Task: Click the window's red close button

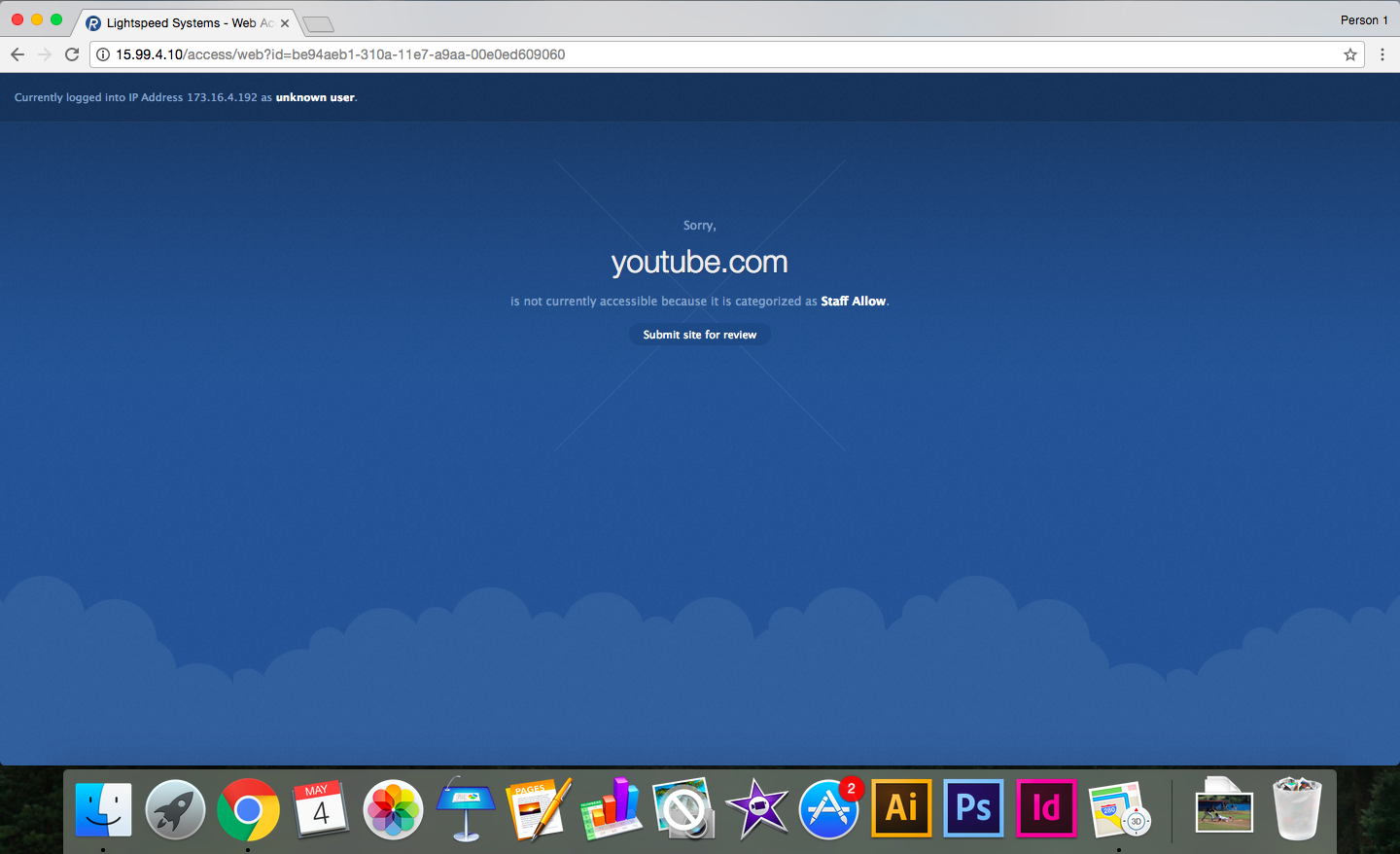Action: coord(17,19)
